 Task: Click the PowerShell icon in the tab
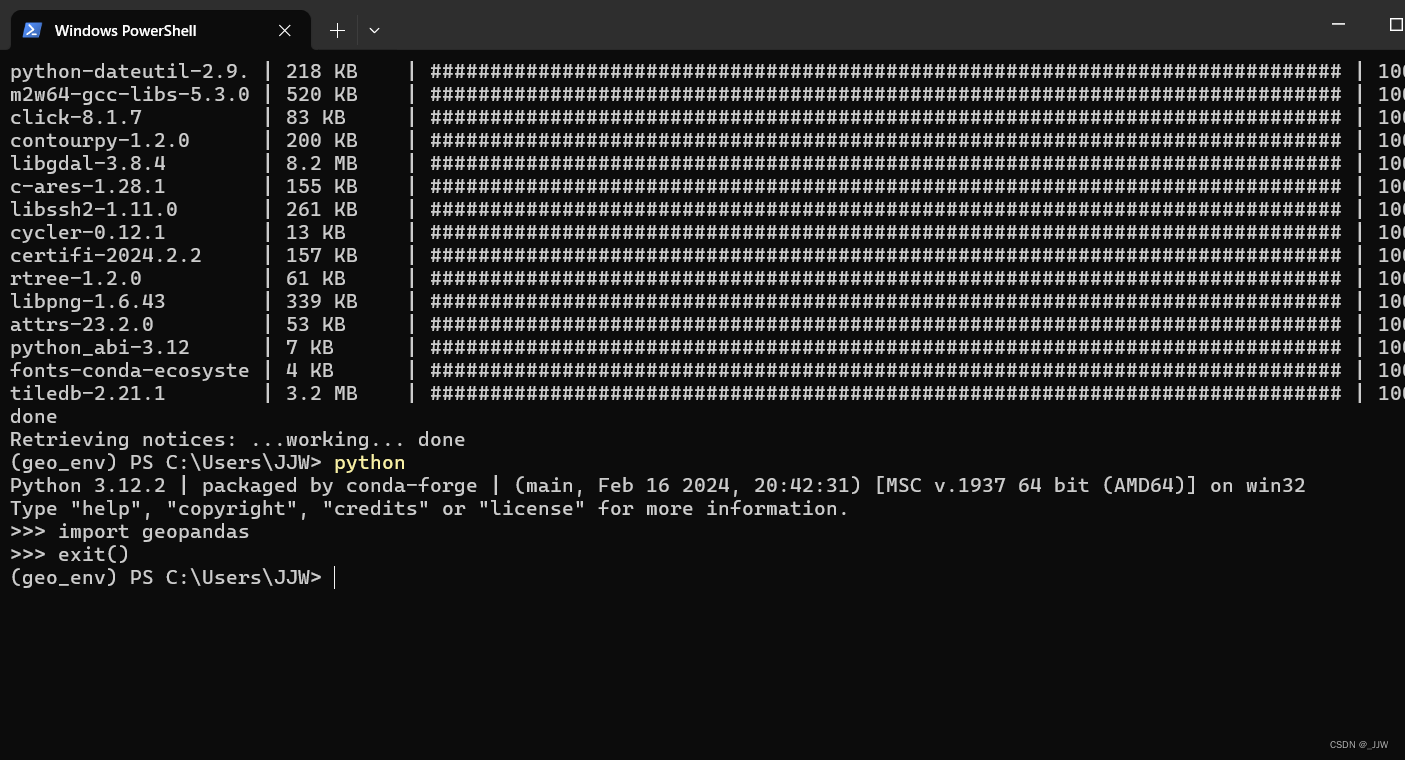coord(32,30)
